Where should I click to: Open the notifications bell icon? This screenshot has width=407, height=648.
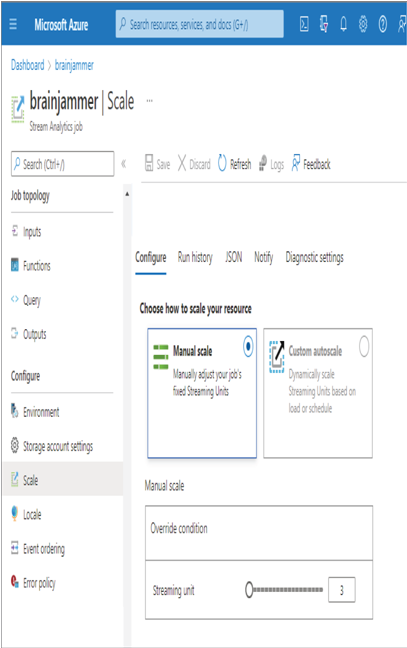point(343,24)
